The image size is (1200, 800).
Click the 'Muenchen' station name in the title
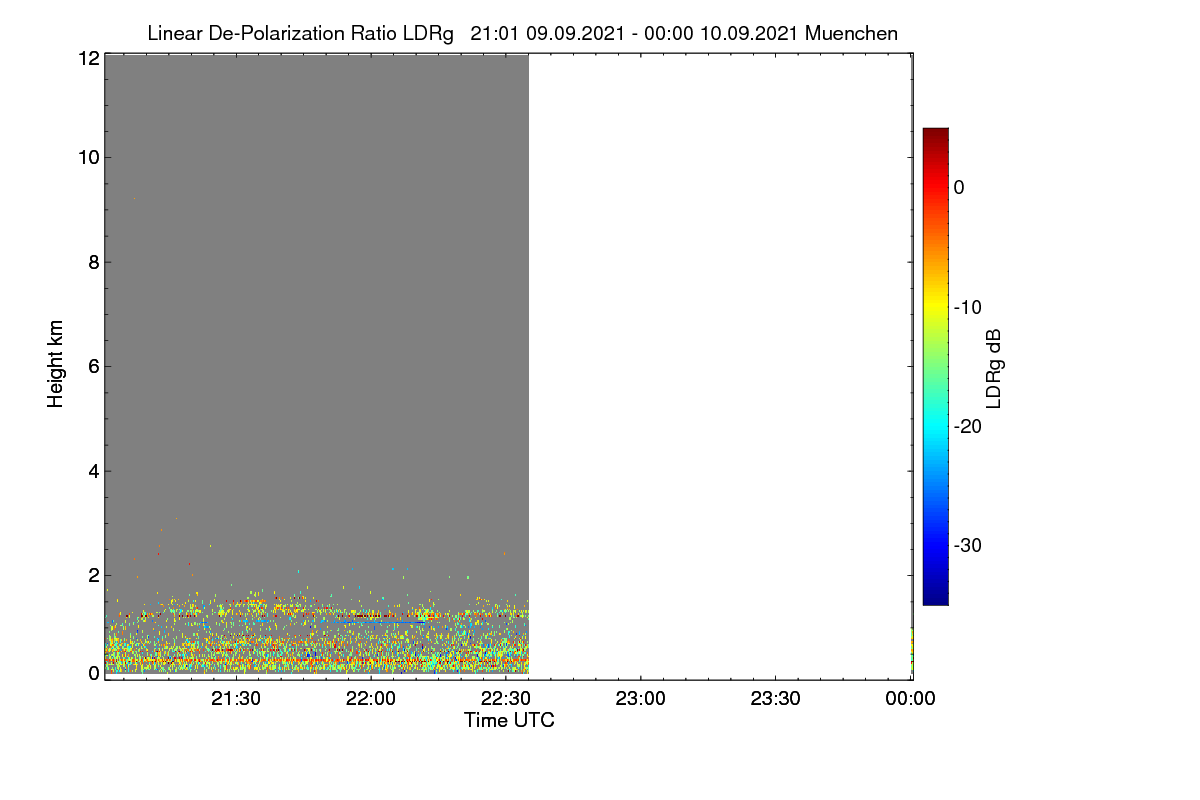pos(851,33)
